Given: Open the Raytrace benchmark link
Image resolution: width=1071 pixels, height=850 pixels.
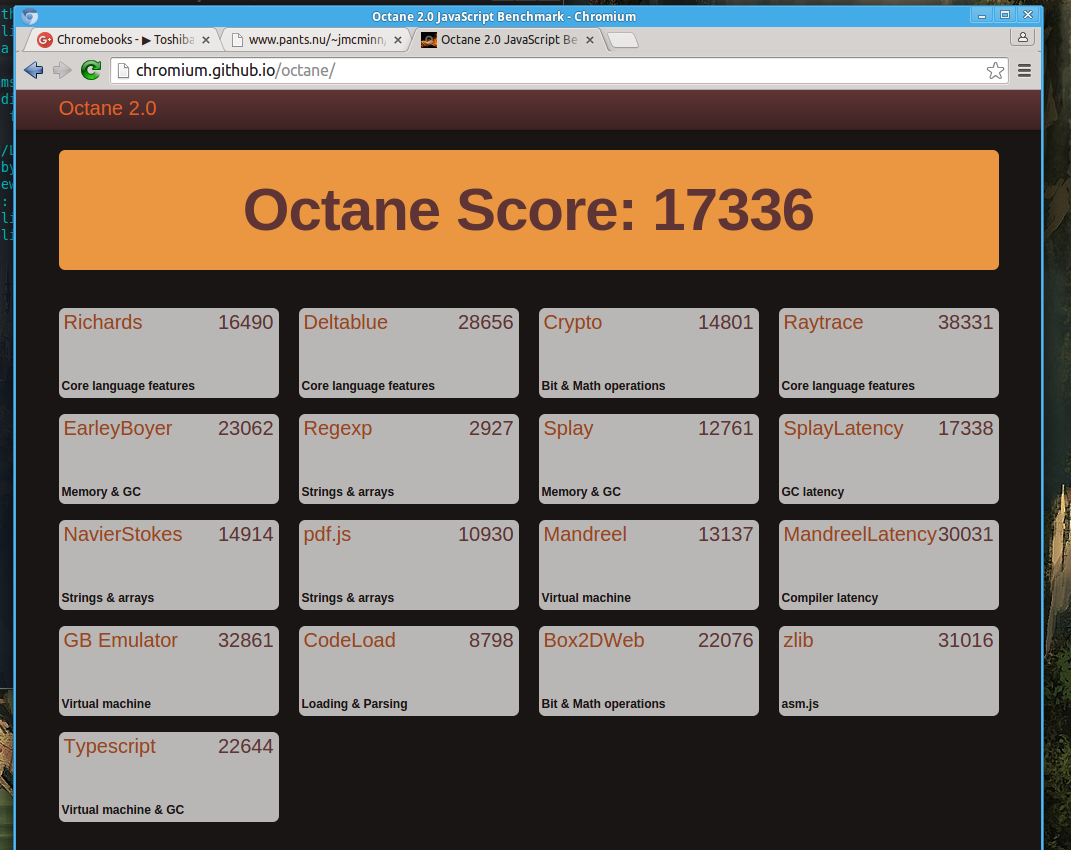Looking at the screenshot, I should click(x=823, y=323).
